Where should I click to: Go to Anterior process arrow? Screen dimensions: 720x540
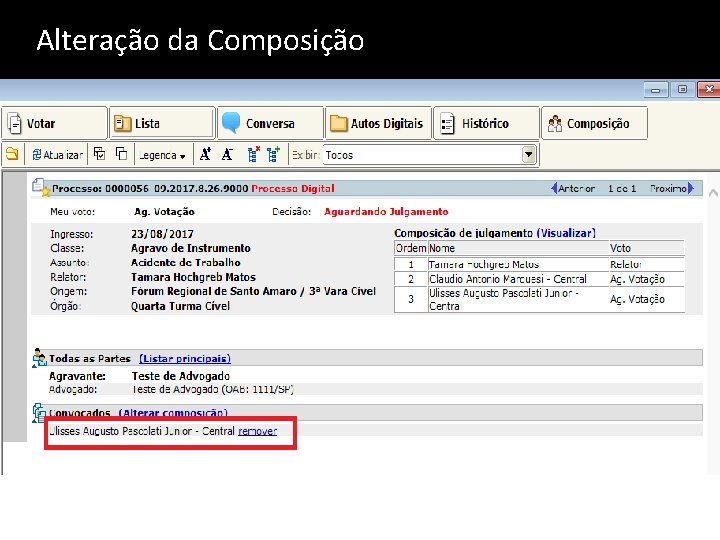pos(554,188)
